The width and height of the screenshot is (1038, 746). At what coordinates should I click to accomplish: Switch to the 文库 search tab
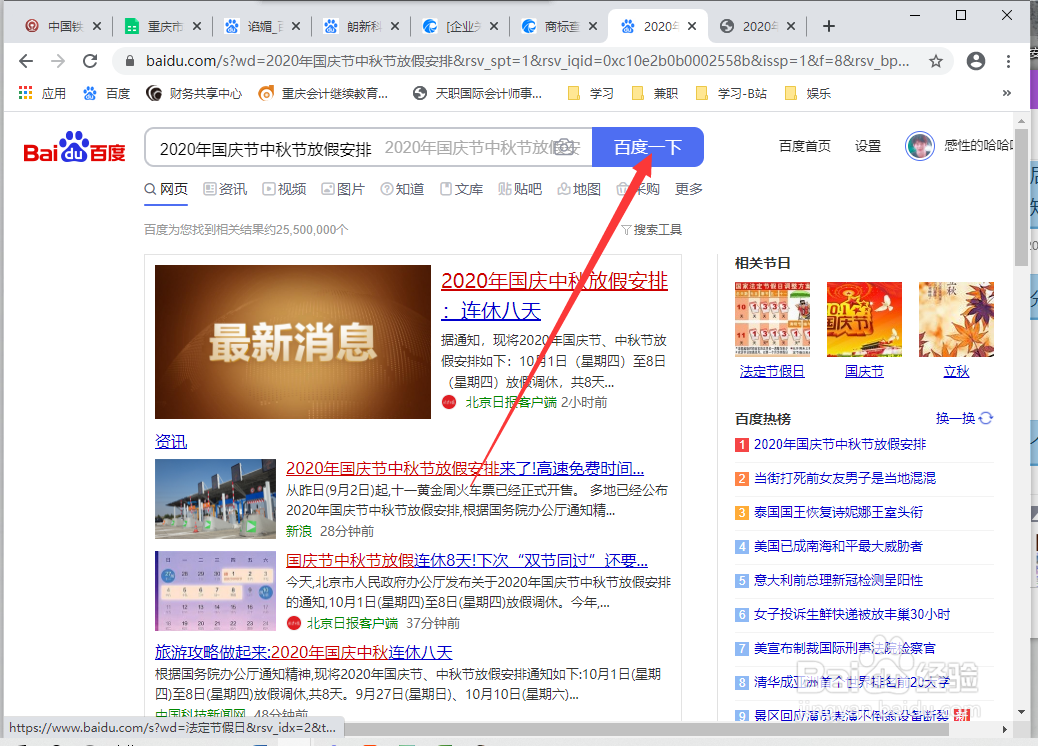click(461, 189)
